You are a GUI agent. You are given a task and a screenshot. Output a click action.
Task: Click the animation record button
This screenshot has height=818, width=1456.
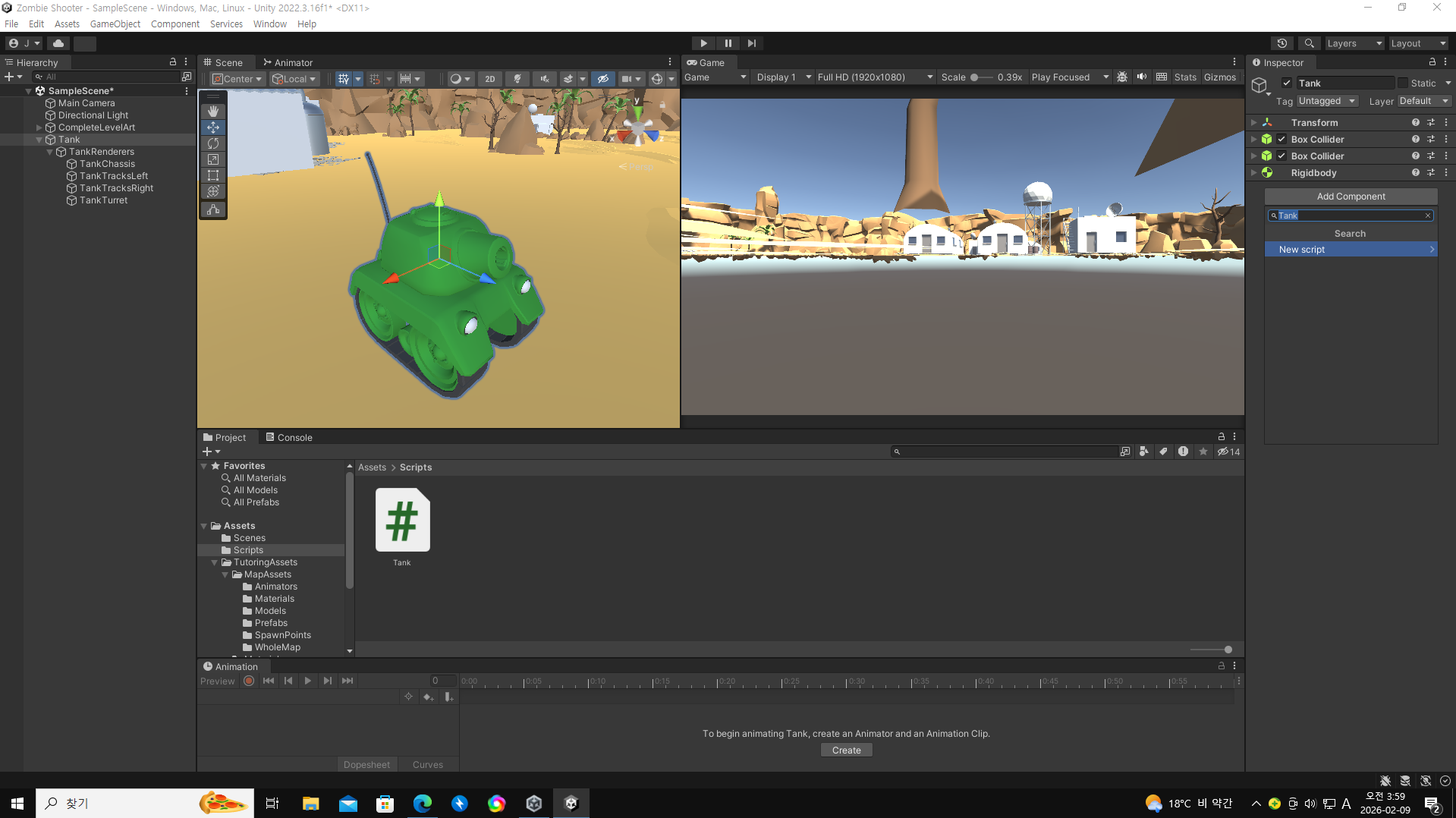pos(249,681)
